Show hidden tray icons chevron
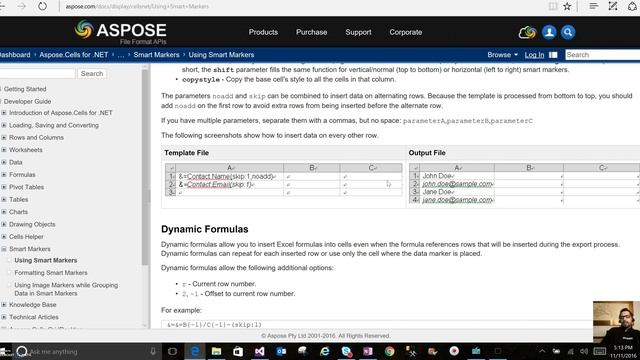The width and height of the screenshot is (640, 360). 542,351
